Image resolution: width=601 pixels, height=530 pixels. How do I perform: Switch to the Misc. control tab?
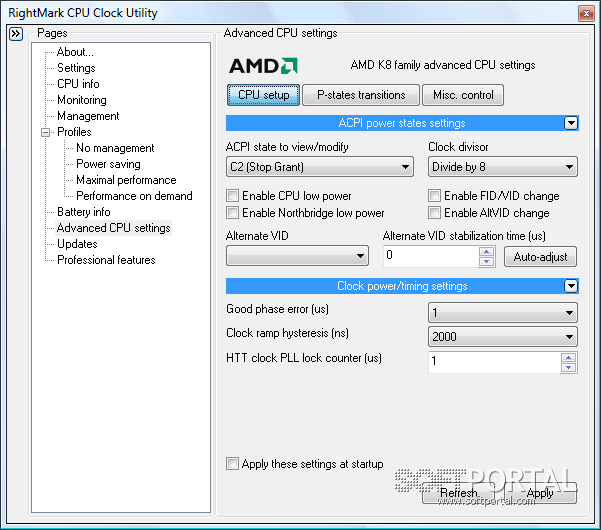point(463,95)
